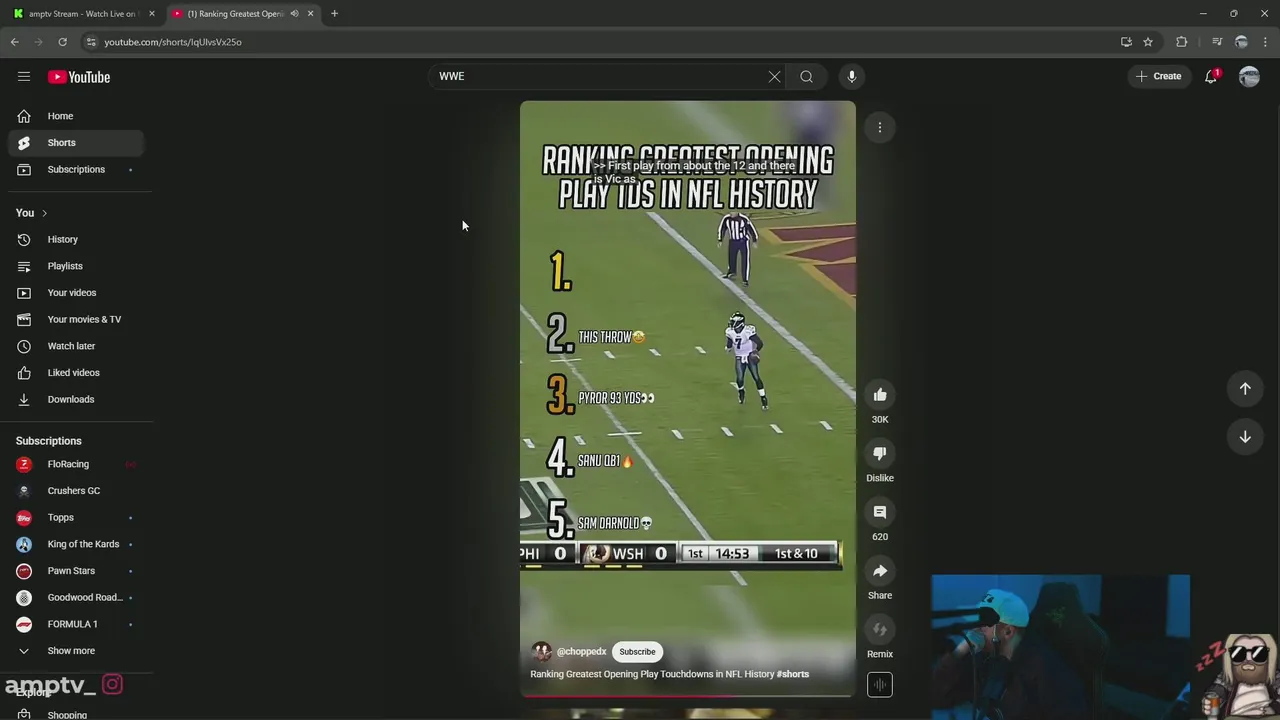This screenshot has width=1280, height=720.
Task: Seek using the Short's progress bar
Action: (688, 695)
